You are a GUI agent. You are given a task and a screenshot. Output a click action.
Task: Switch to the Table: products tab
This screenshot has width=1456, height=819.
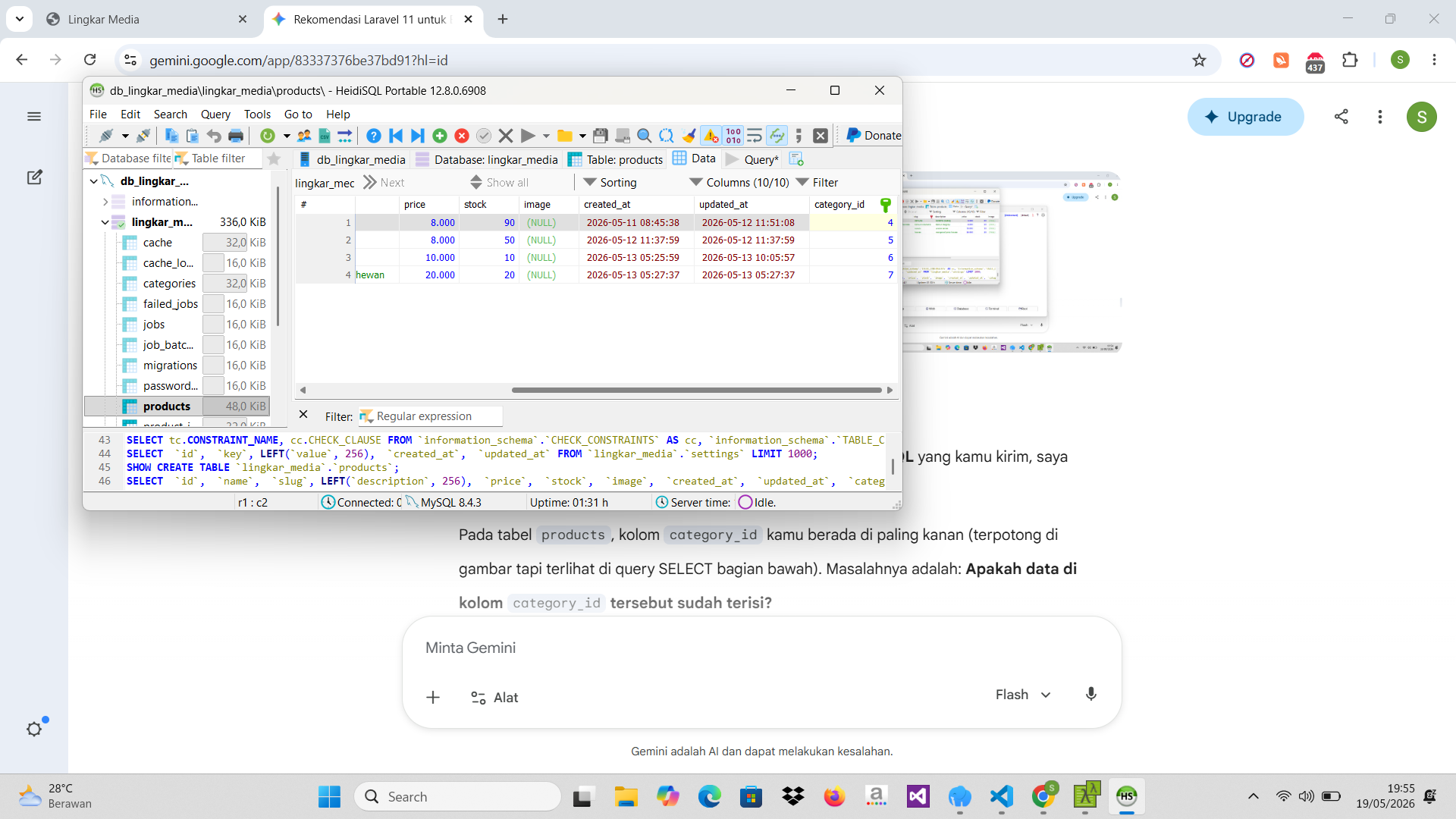tap(615, 159)
